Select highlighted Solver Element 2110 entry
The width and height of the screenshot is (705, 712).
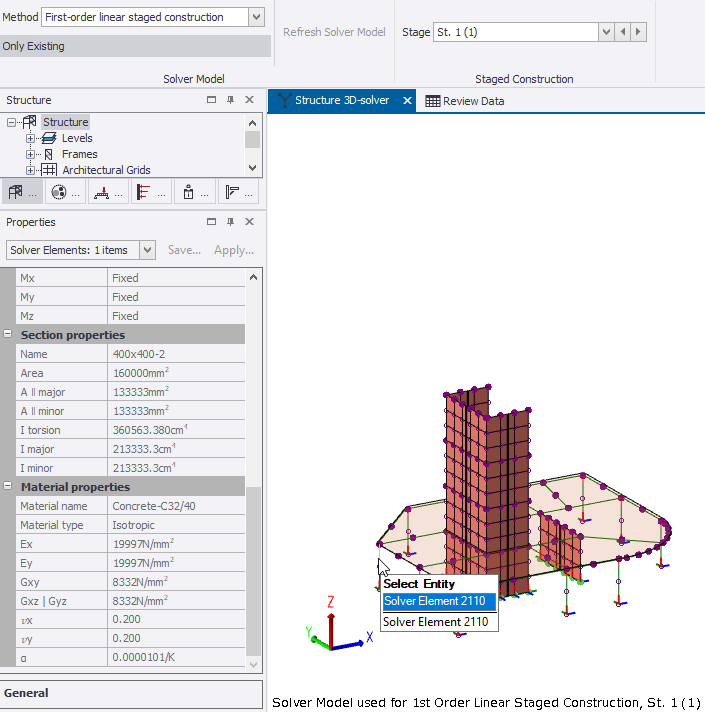pyautogui.click(x=439, y=601)
